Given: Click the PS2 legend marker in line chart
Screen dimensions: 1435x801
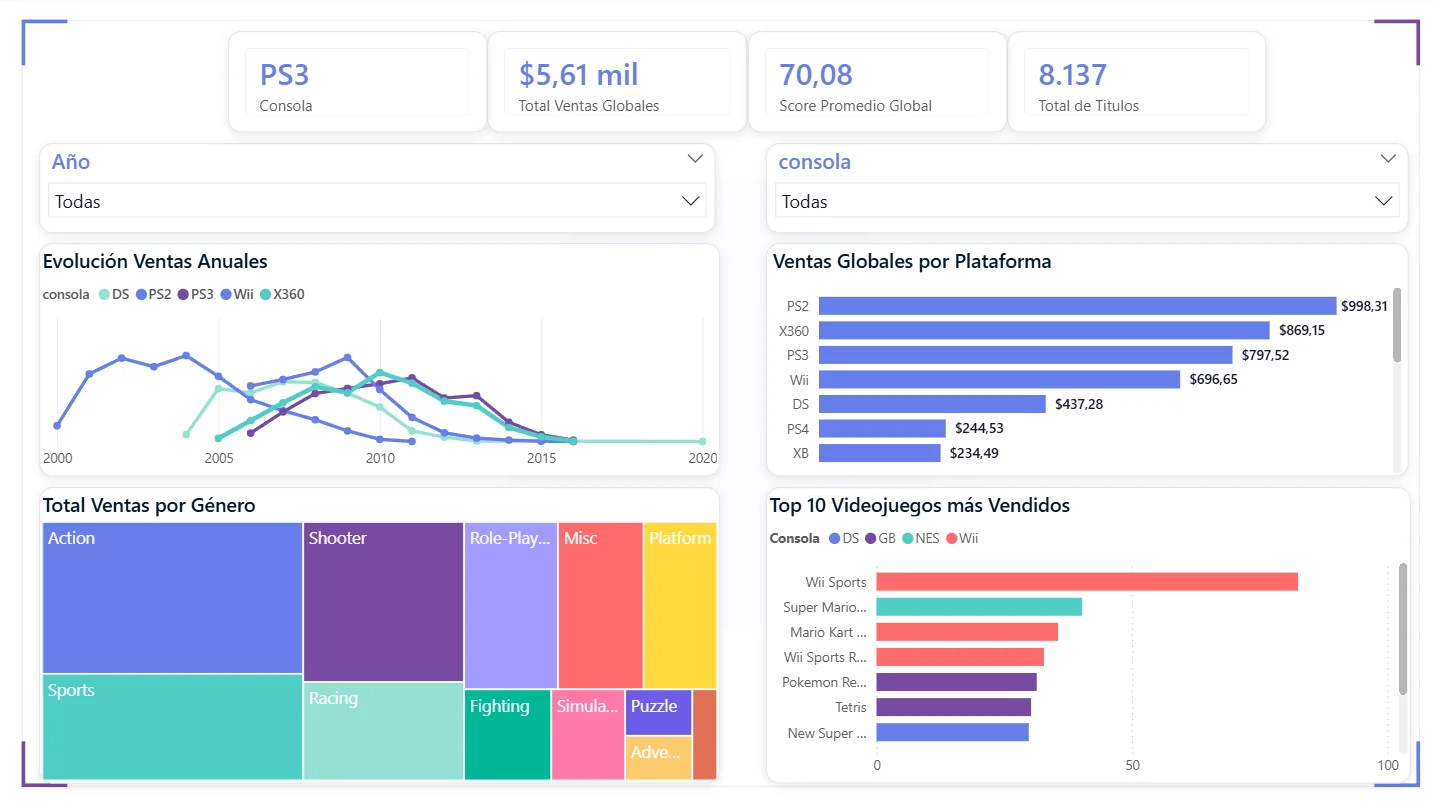Looking at the screenshot, I should (141, 295).
